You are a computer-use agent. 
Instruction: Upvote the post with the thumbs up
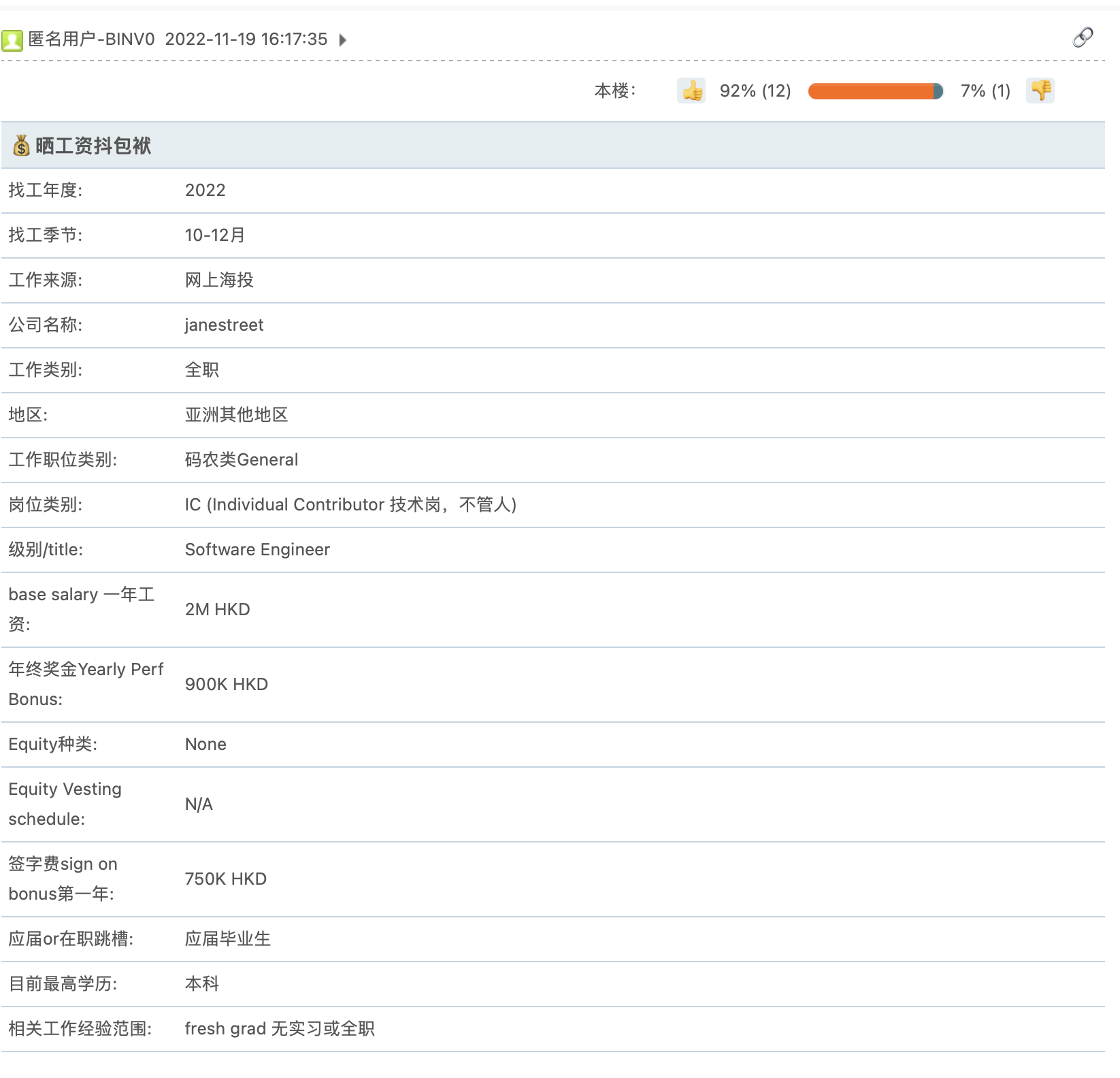[x=691, y=91]
